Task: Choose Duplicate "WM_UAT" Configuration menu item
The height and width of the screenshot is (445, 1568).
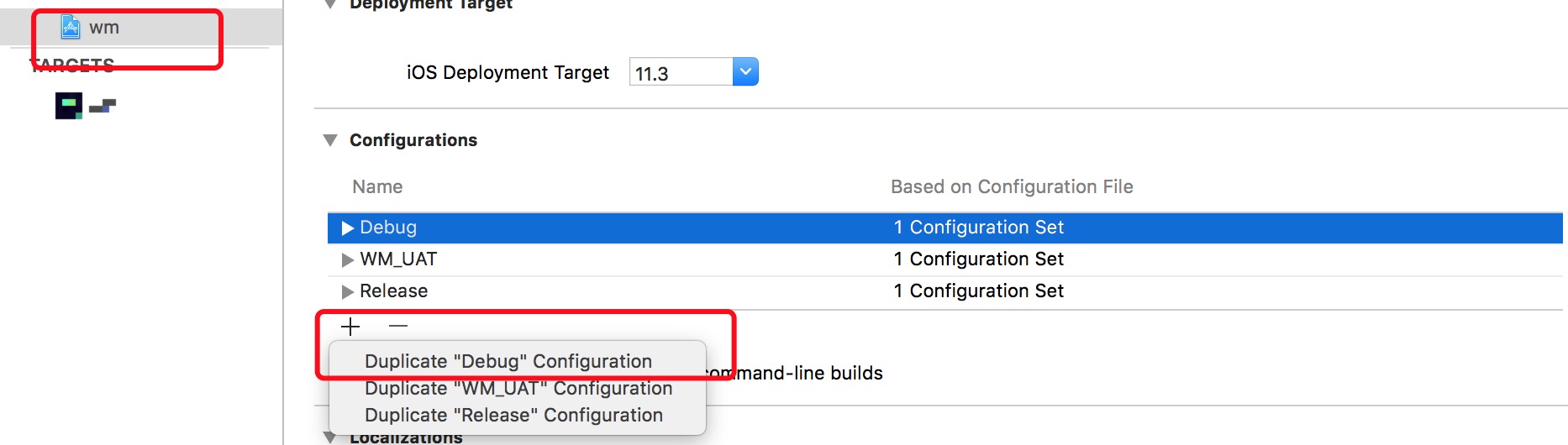Action: click(x=518, y=388)
